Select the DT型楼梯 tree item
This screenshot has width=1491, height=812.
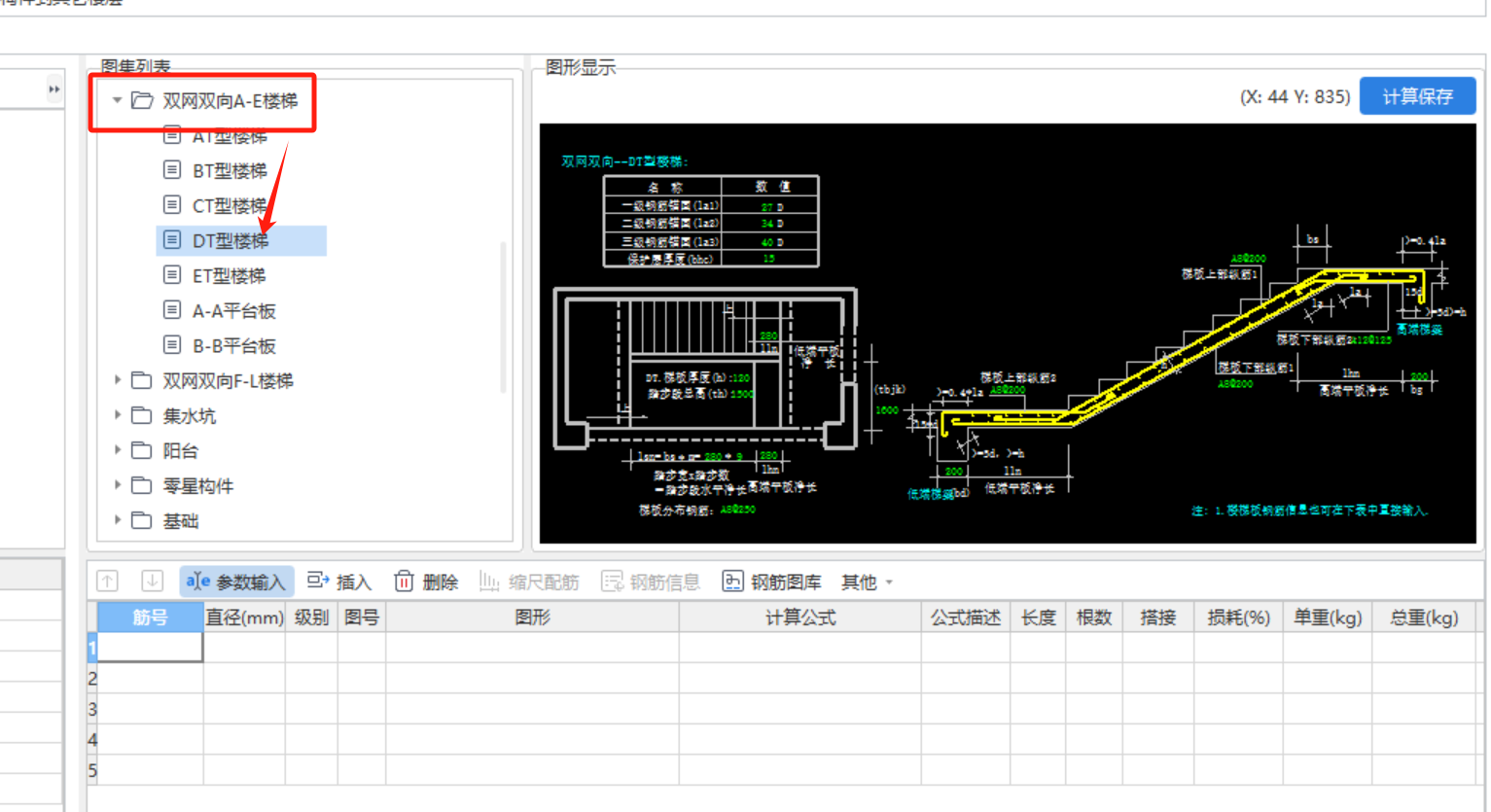[230, 240]
